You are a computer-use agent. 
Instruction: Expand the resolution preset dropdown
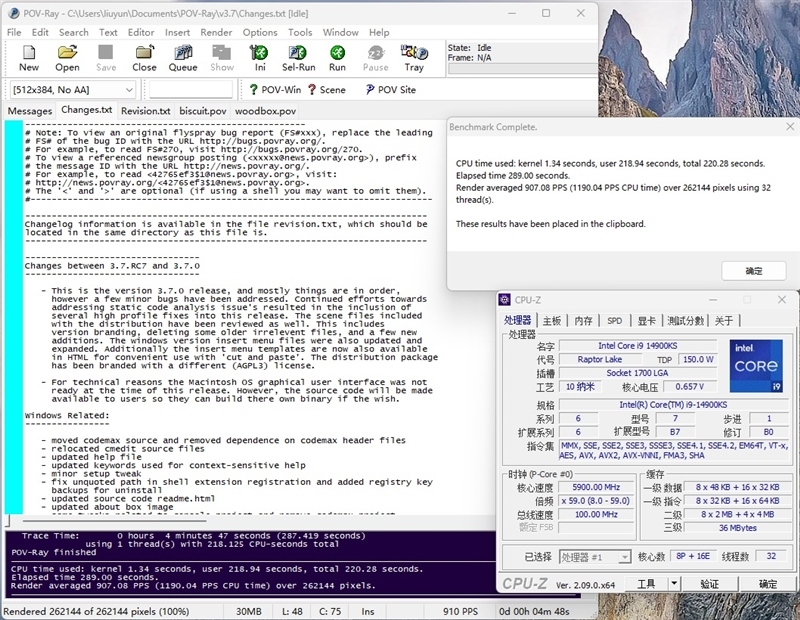click(129, 90)
